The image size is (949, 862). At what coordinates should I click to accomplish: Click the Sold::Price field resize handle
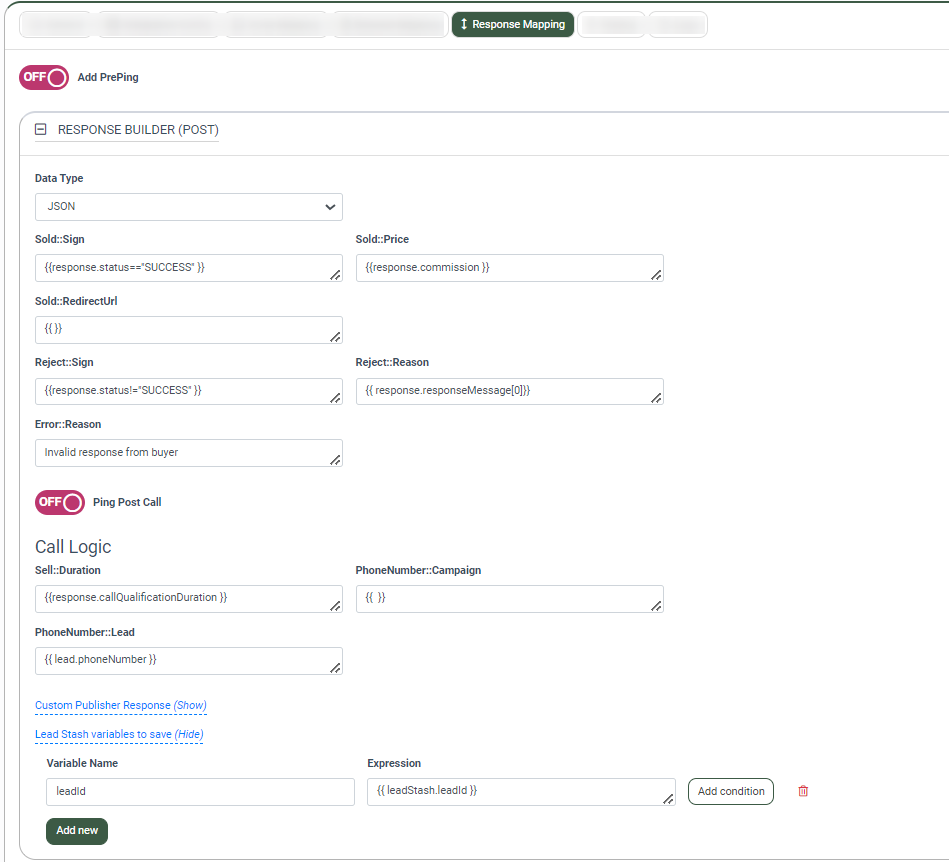pyautogui.click(x=656, y=275)
